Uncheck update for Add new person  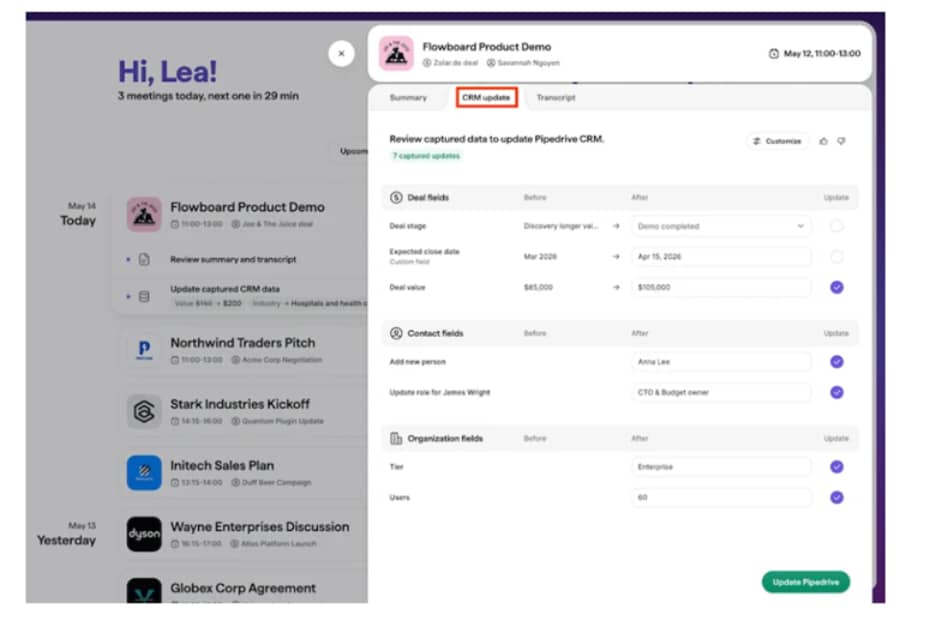click(837, 362)
